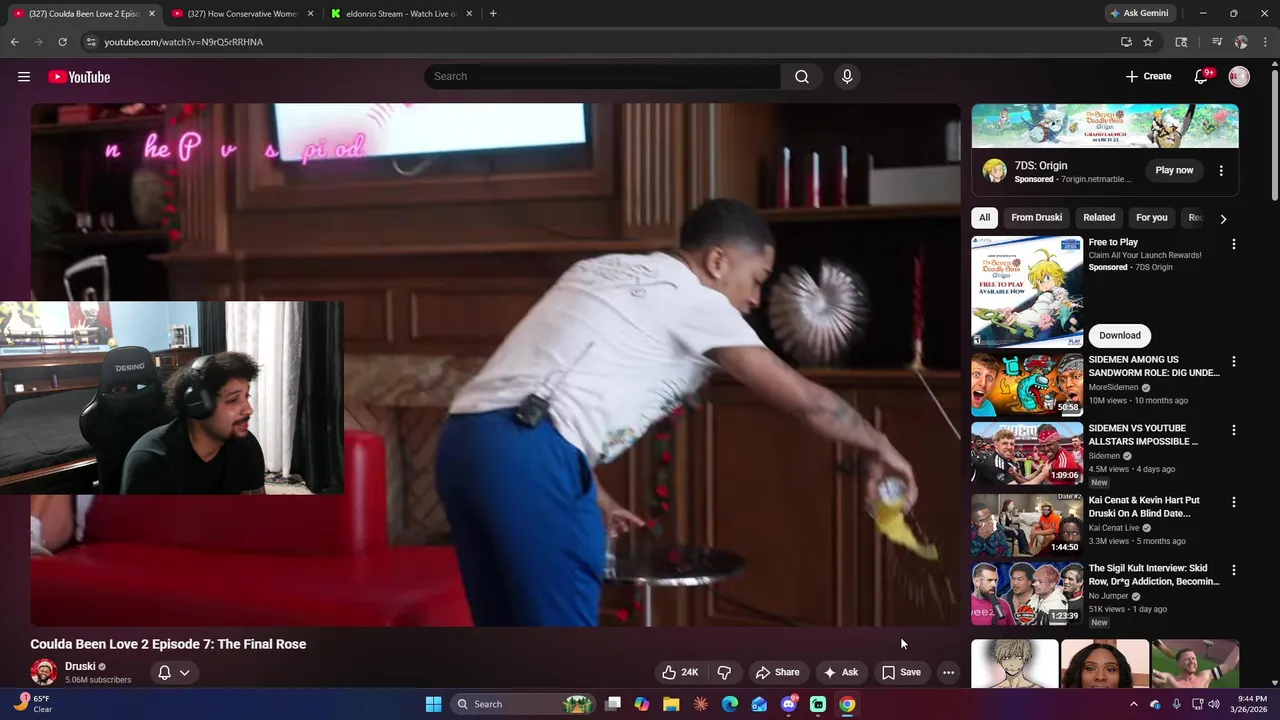The width and height of the screenshot is (1280, 720).
Task: Open Druski channel avatar
Action: (44, 672)
